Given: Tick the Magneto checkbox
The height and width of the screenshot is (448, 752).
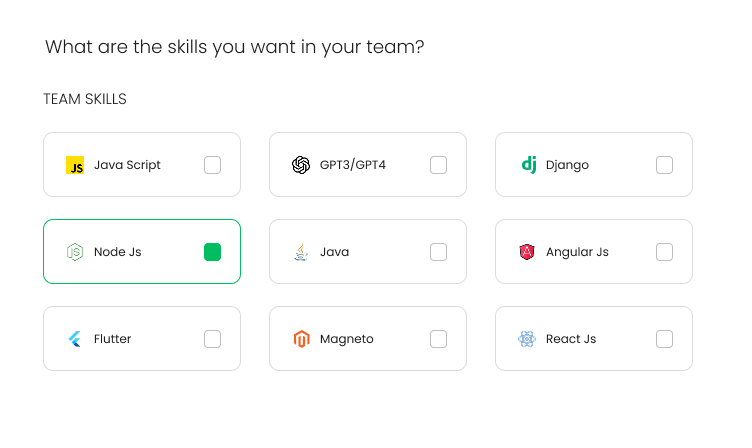Looking at the screenshot, I should tap(438, 339).
